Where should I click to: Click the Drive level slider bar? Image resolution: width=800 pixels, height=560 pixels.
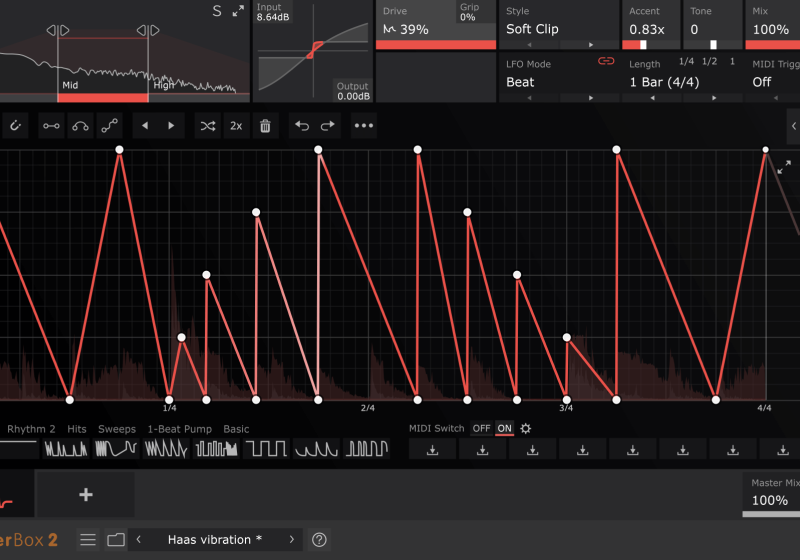435,45
